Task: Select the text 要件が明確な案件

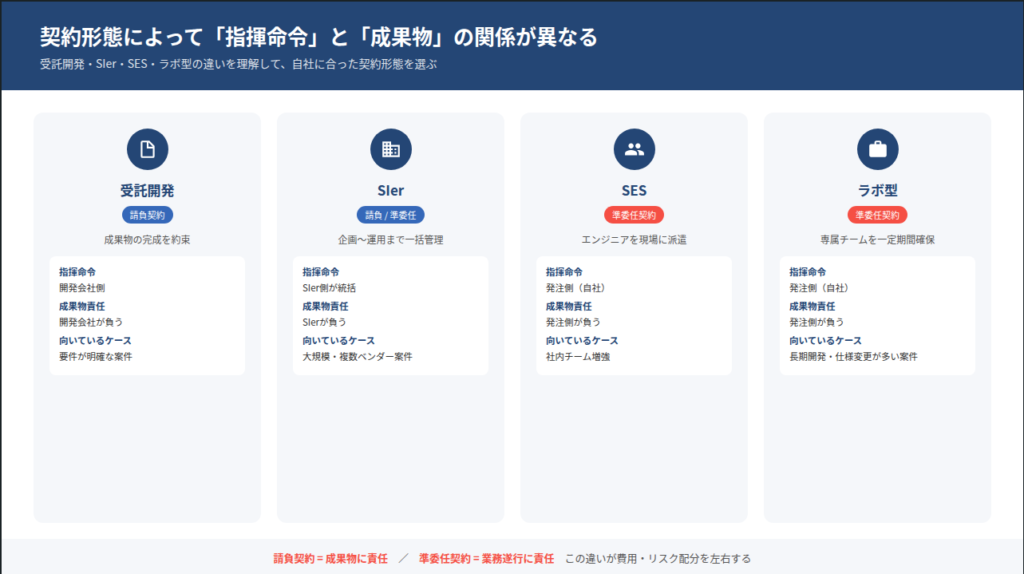Action: (x=96, y=356)
